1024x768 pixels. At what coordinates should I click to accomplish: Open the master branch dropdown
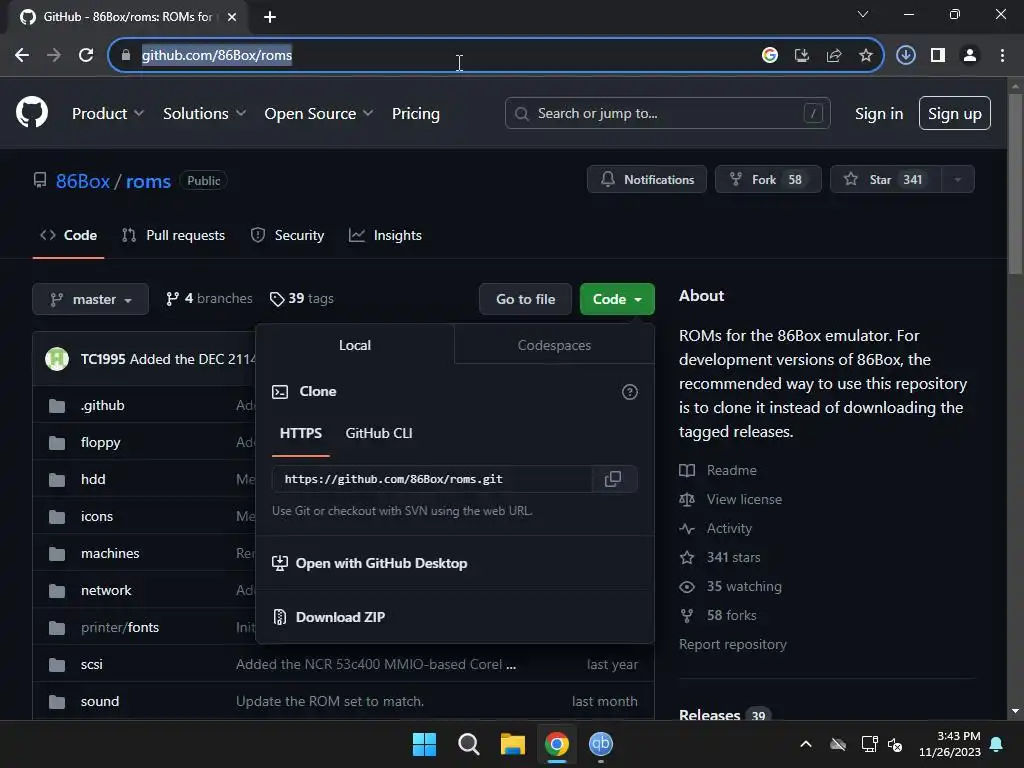(x=91, y=299)
